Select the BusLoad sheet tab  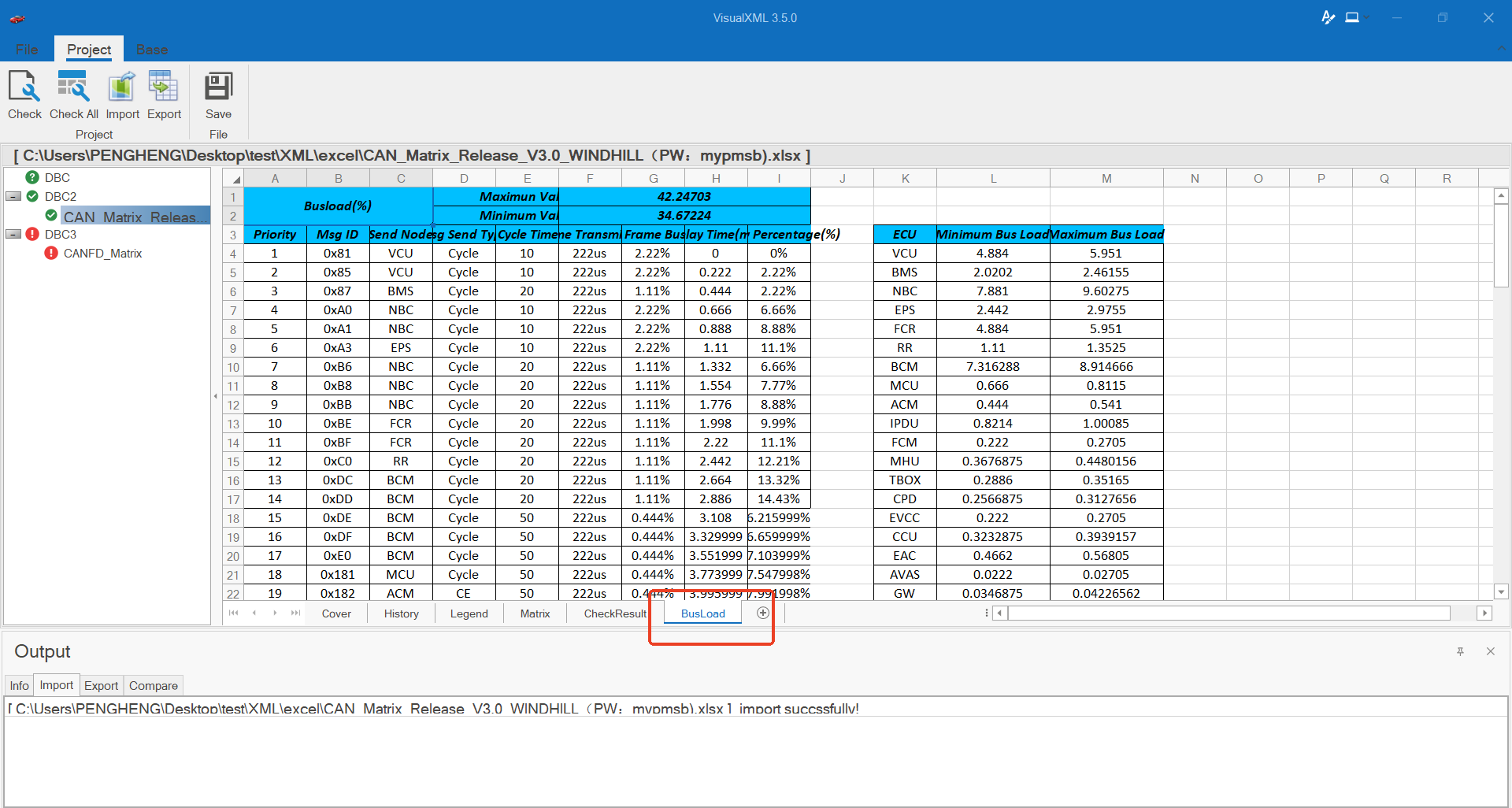703,613
